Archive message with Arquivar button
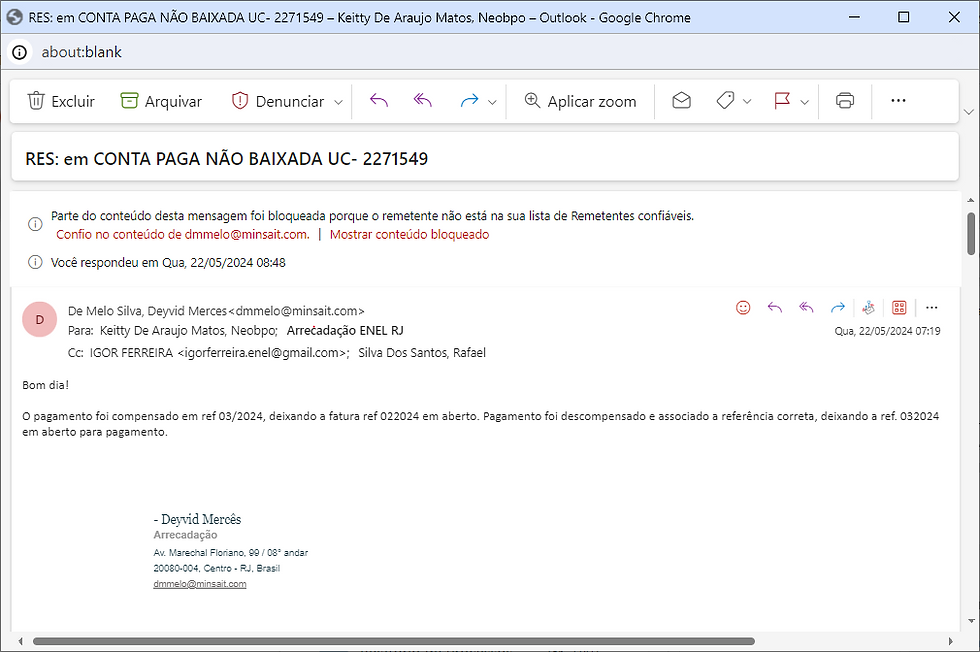This screenshot has height=652, width=980. tap(161, 101)
